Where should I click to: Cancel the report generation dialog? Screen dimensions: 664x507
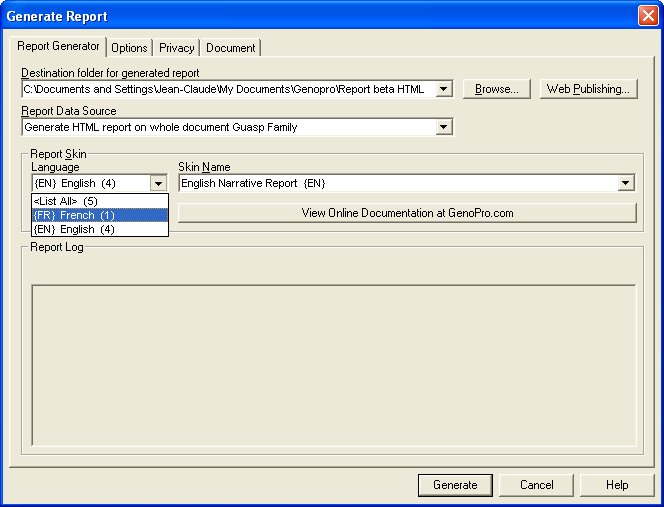pyautogui.click(x=537, y=485)
